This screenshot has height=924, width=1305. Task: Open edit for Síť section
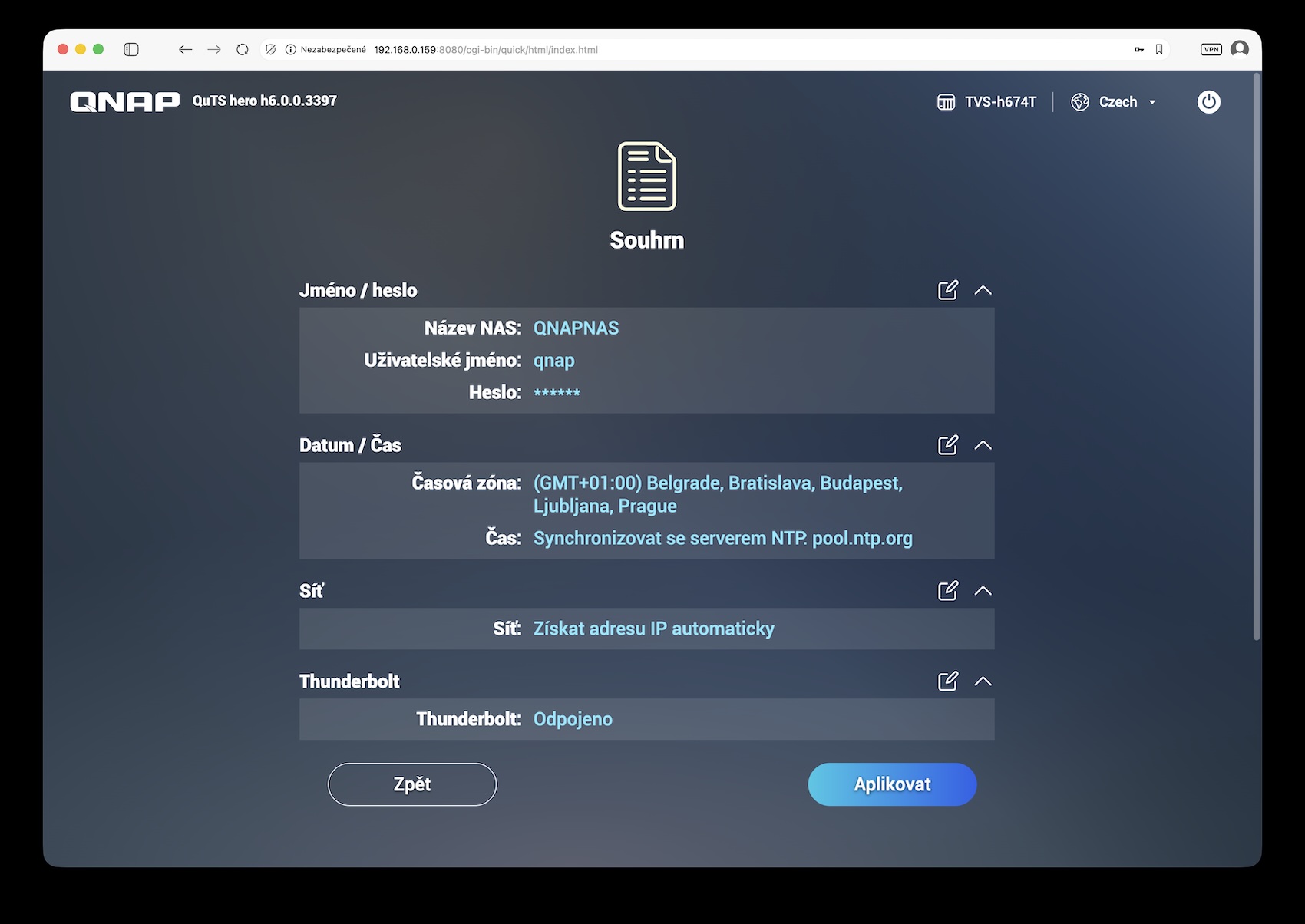[947, 591]
